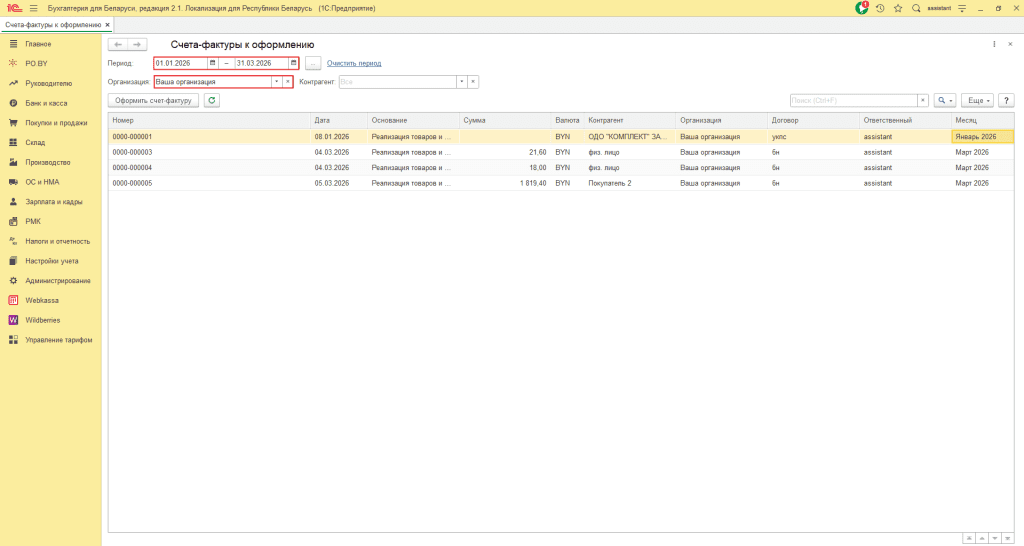The height and width of the screenshot is (546, 1024).
Task: Close the Счета-фактуры к оформлению tab
Action: tap(108, 23)
